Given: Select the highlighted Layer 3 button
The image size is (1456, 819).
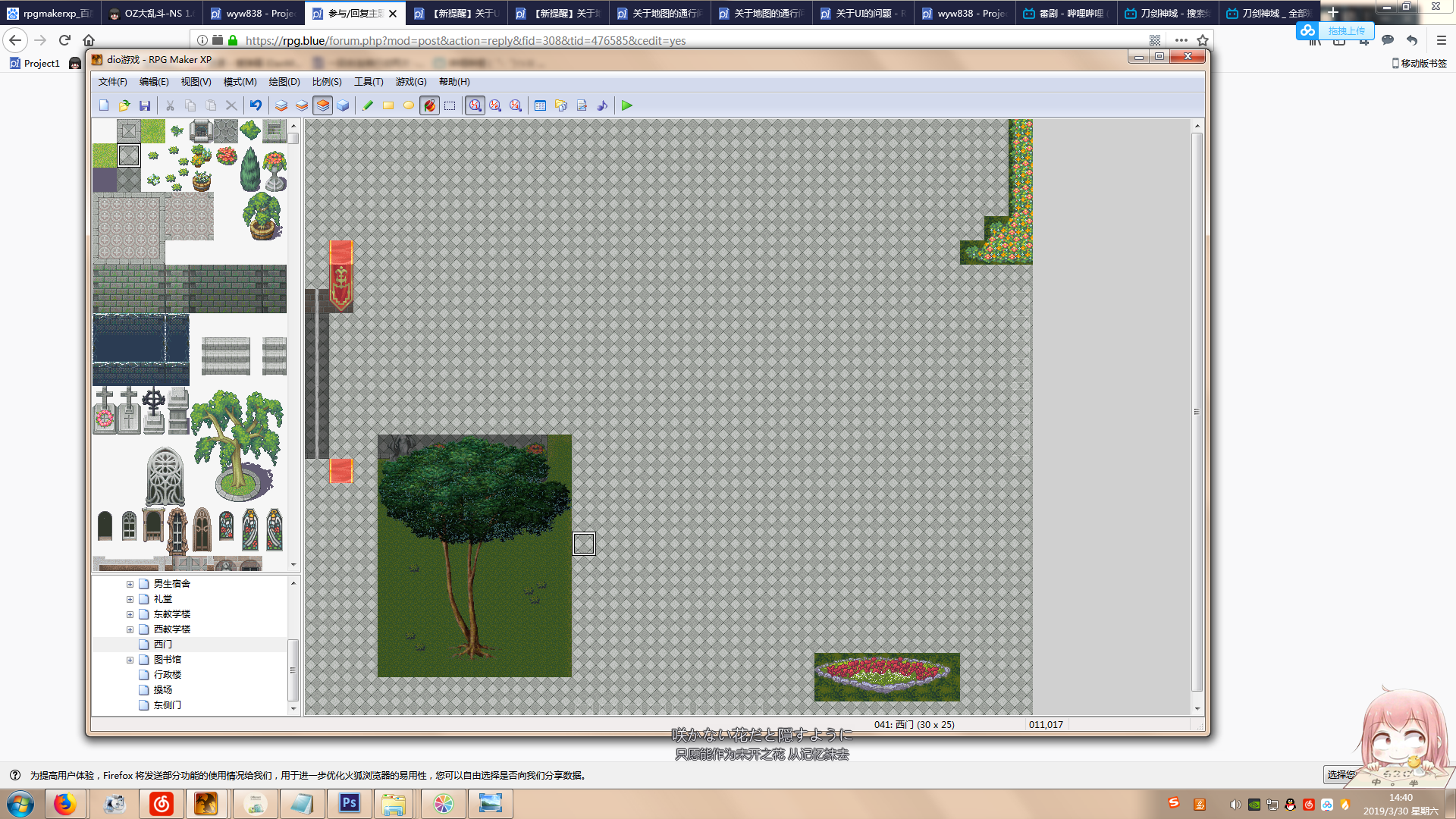Looking at the screenshot, I should pos(322,105).
